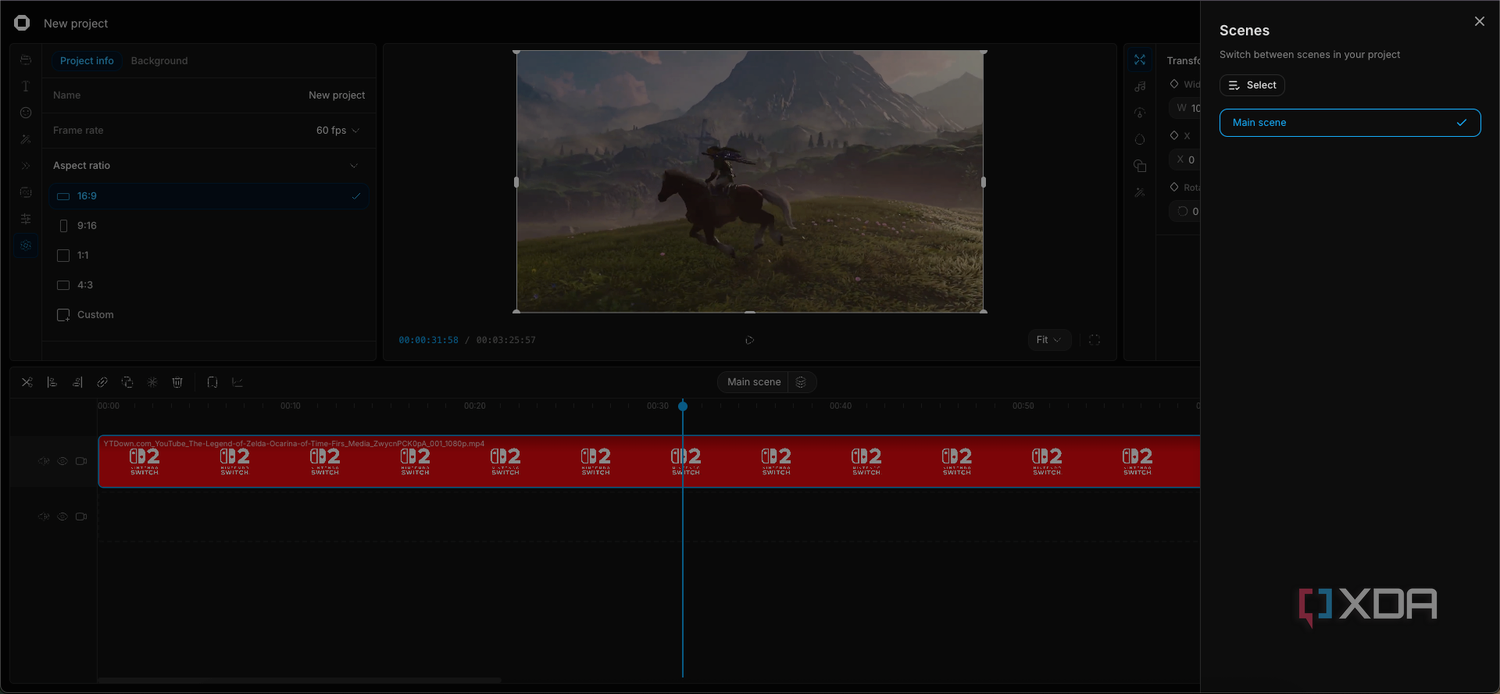Open the Speed properties gauge icon
The height and width of the screenshot is (694, 1500).
coord(1140,113)
